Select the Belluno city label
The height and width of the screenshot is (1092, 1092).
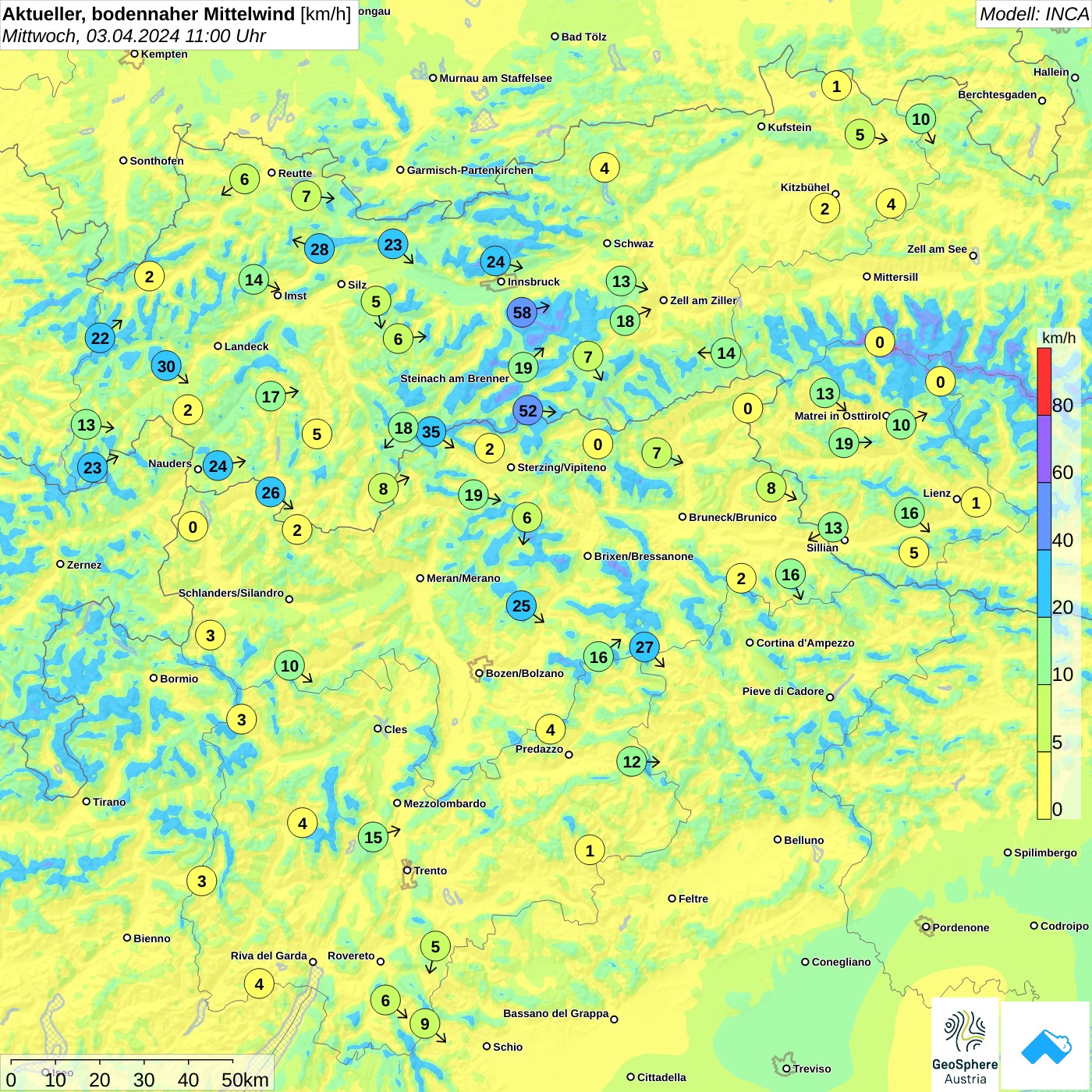803,840
